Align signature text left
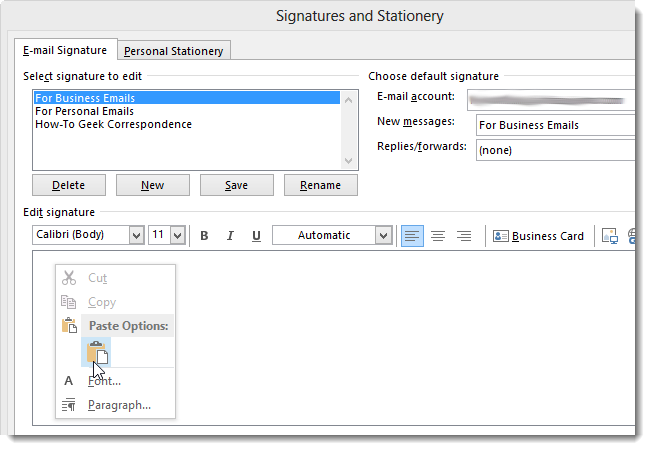The width and height of the screenshot is (650, 450). (412, 236)
